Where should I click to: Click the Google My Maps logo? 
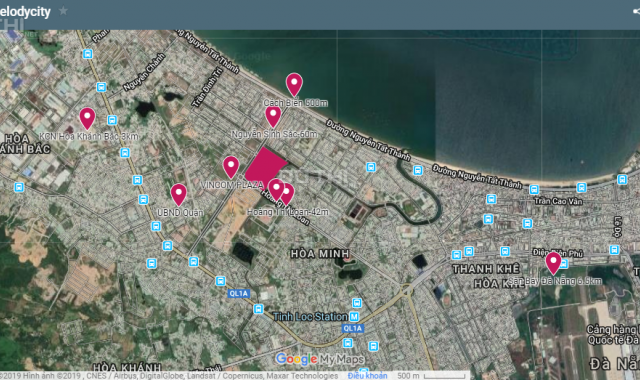tap(320, 359)
